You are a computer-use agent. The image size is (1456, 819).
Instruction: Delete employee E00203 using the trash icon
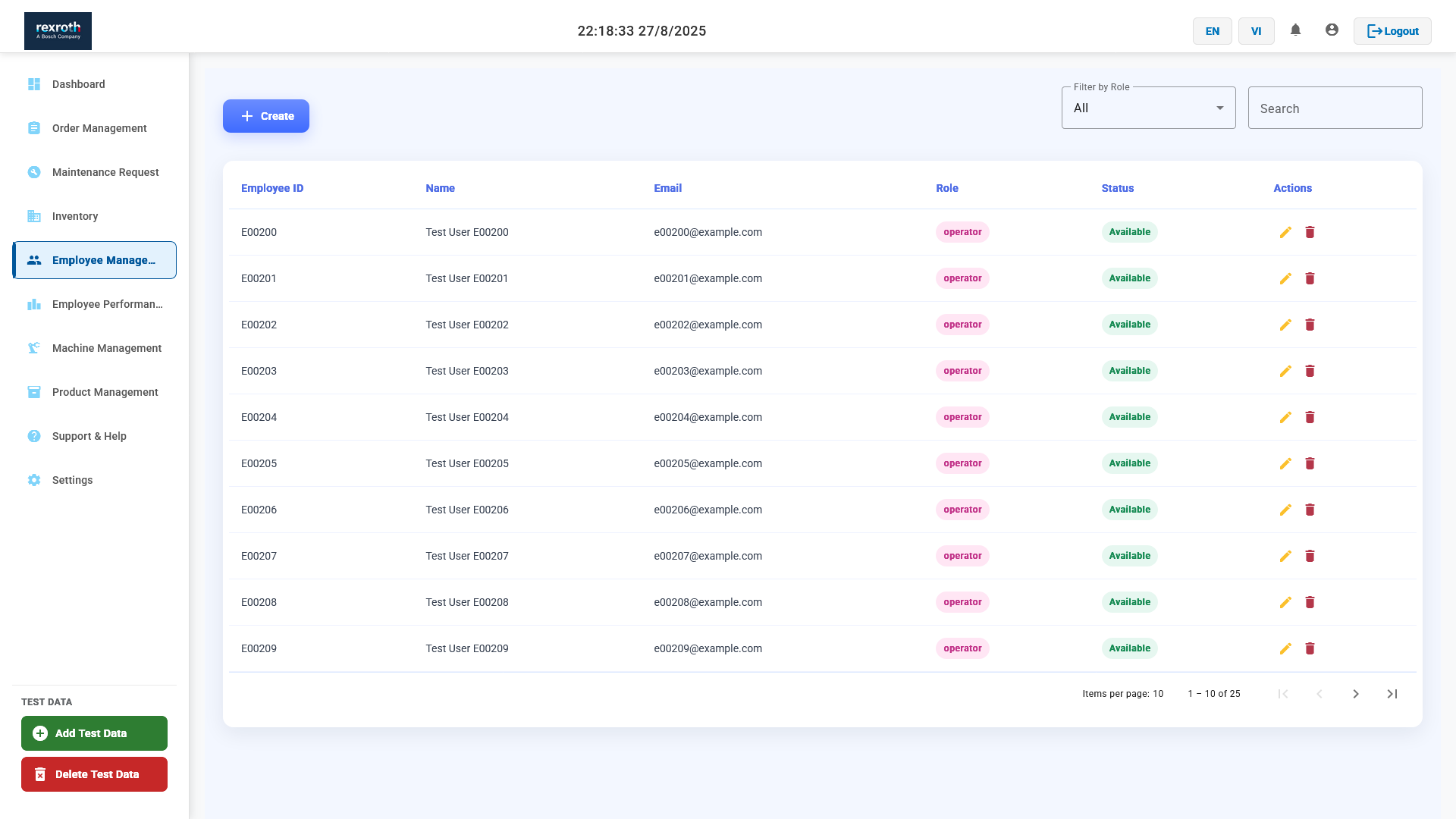pos(1310,371)
